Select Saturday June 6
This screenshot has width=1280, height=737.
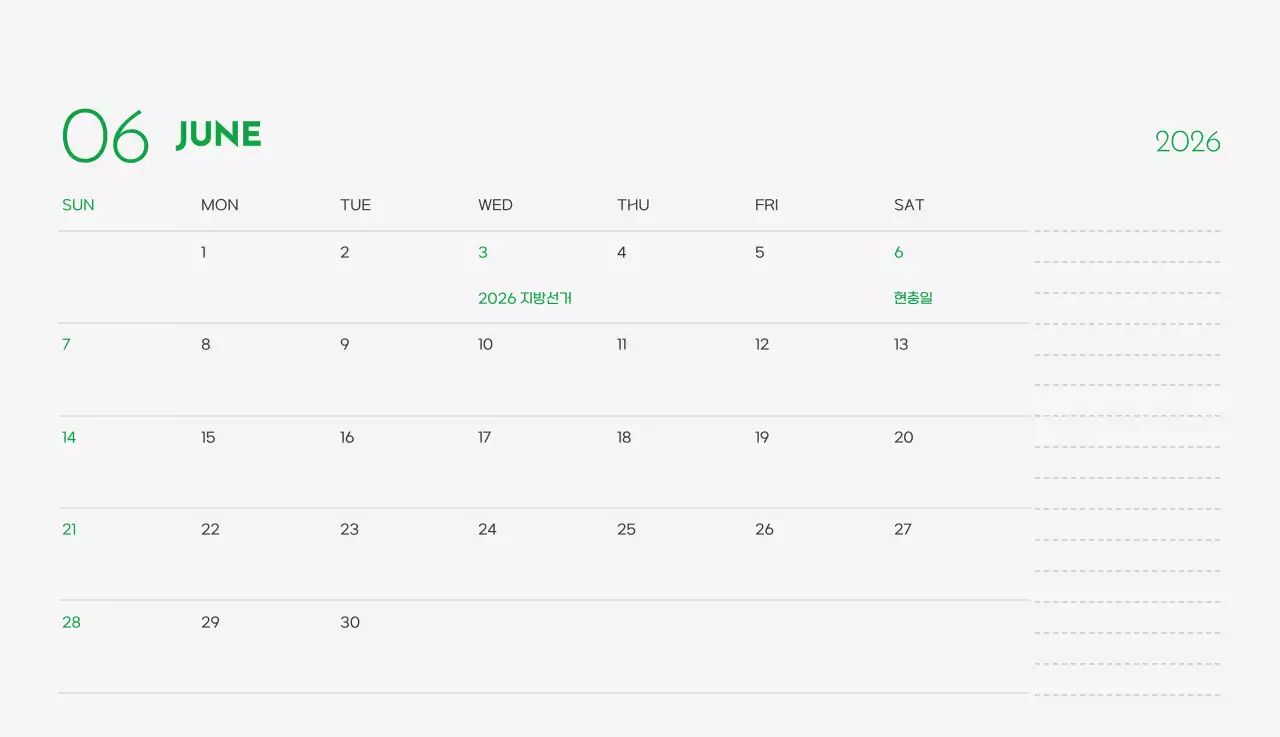coord(898,253)
